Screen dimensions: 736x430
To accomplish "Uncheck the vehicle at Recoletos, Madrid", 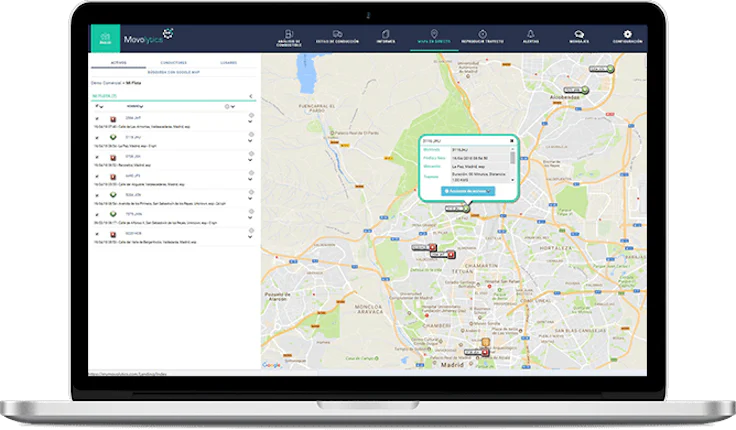I will pyautogui.click(x=97, y=157).
